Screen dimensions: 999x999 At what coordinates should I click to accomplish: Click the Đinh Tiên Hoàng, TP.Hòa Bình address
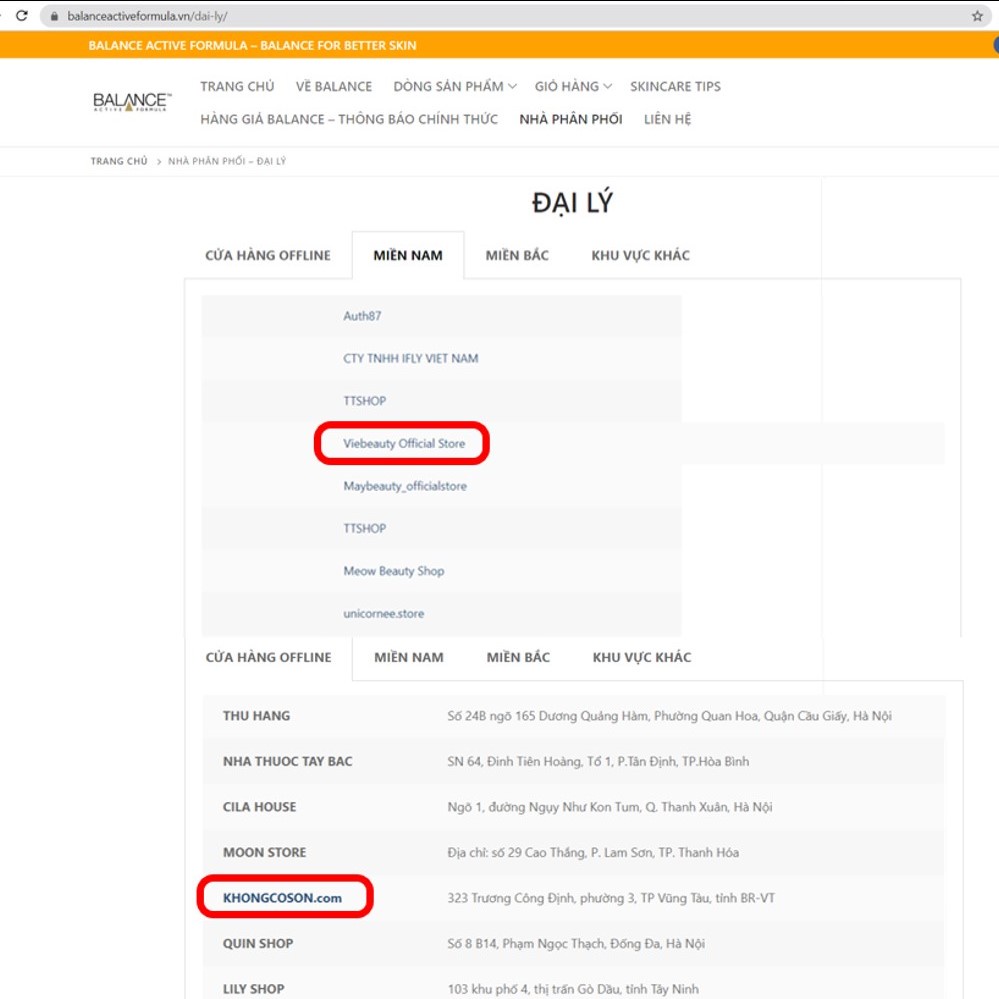point(598,761)
